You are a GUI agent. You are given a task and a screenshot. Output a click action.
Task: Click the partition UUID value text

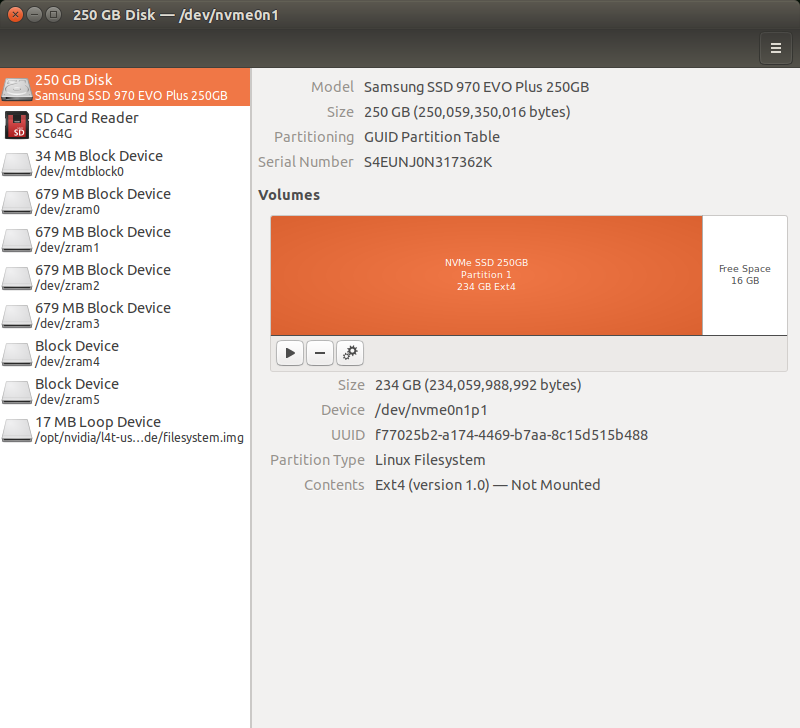coord(511,435)
